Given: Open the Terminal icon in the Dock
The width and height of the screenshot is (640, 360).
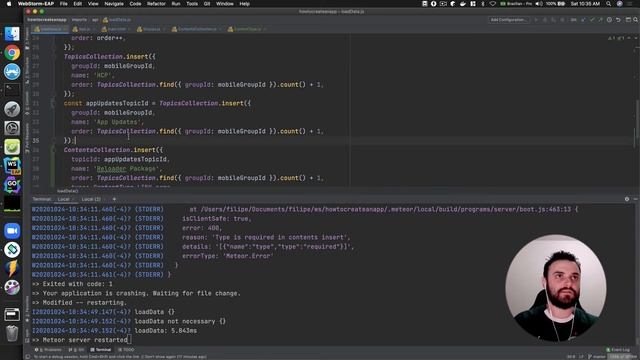Looking at the screenshot, I should pyautogui.click(x=12, y=90).
